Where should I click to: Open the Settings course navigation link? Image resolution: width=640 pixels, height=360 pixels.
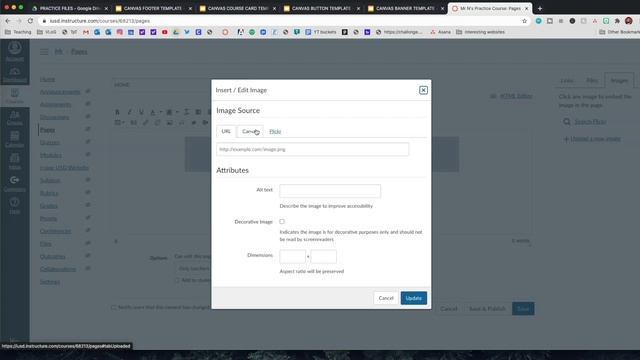[50, 282]
